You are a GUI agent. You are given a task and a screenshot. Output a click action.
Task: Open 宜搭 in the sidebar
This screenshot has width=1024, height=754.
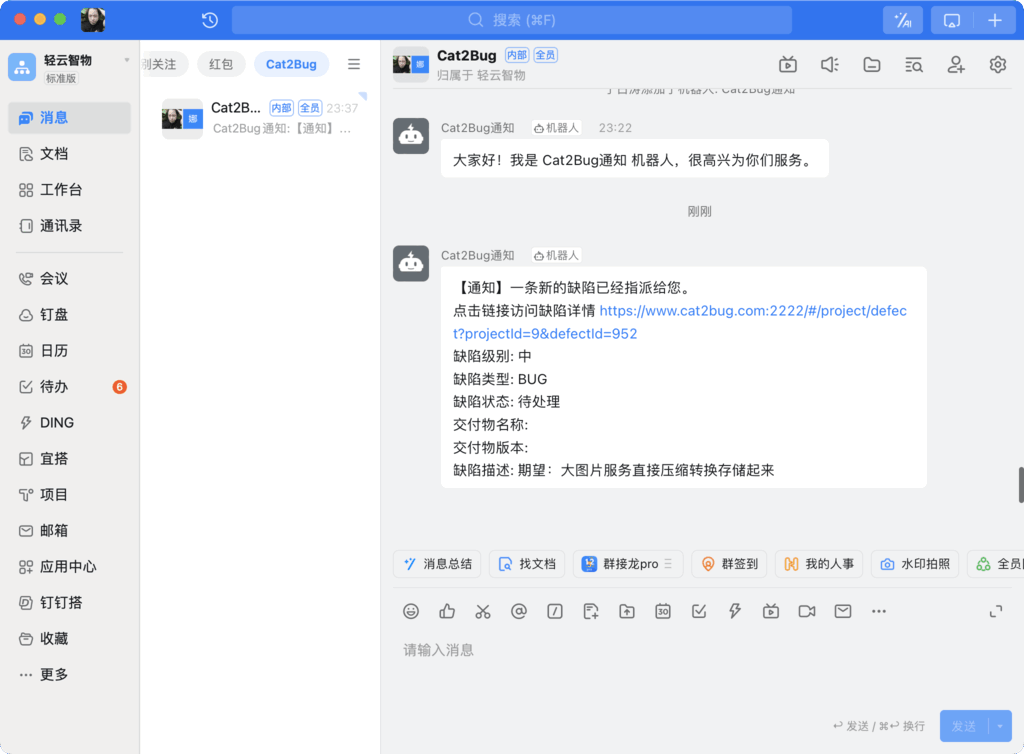[69, 458]
